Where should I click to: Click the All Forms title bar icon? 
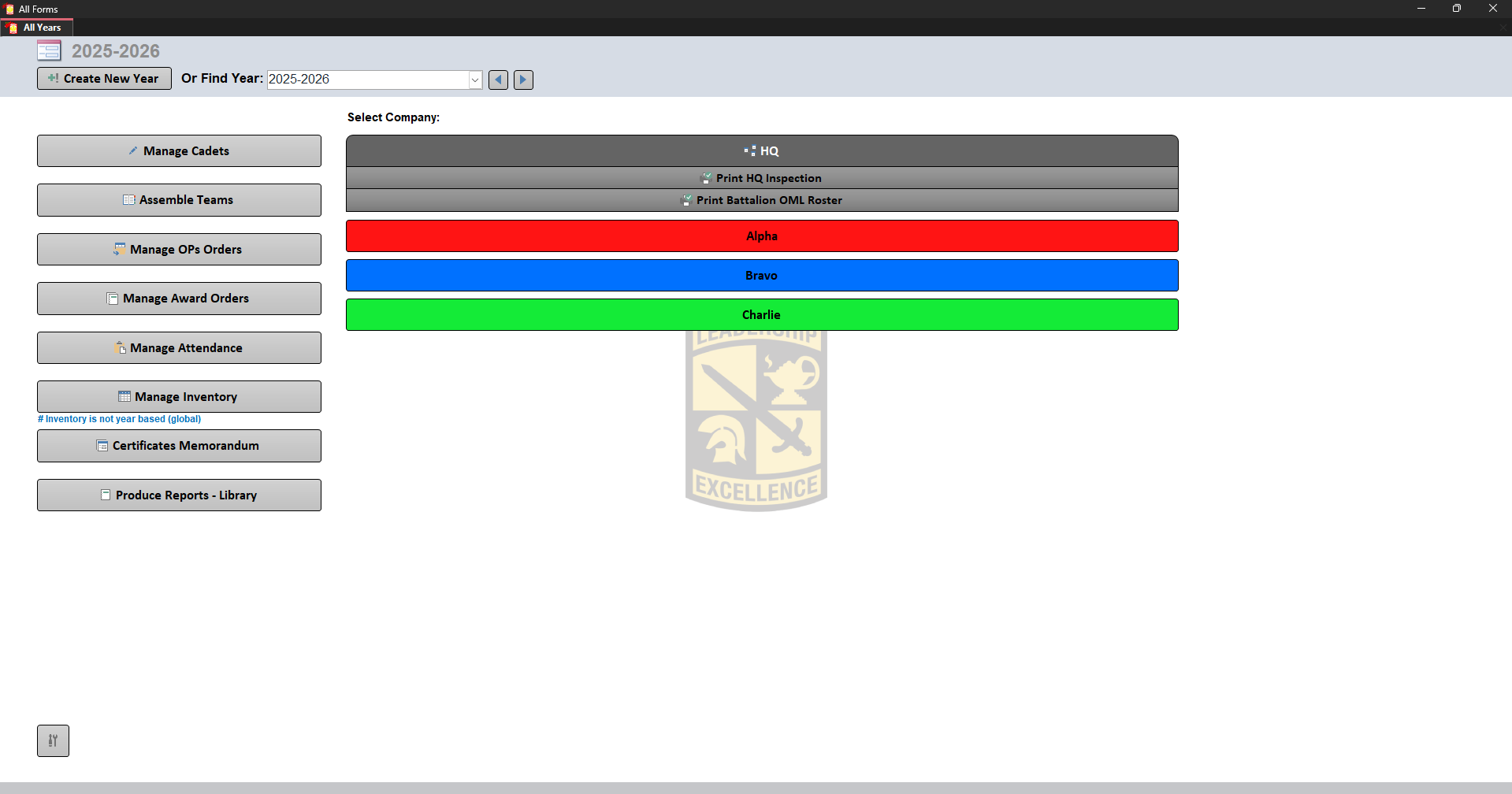tap(9, 9)
